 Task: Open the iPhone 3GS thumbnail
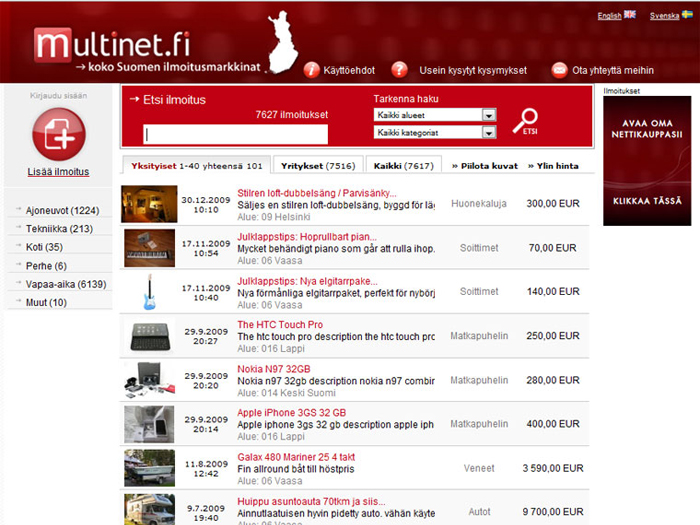click(149, 424)
